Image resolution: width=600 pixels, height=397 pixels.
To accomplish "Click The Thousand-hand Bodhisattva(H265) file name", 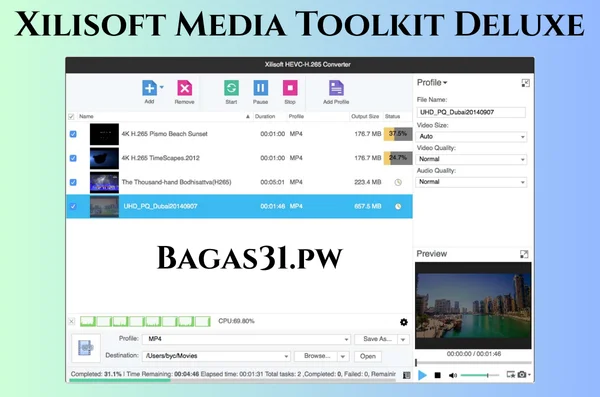I will (176, 182).
